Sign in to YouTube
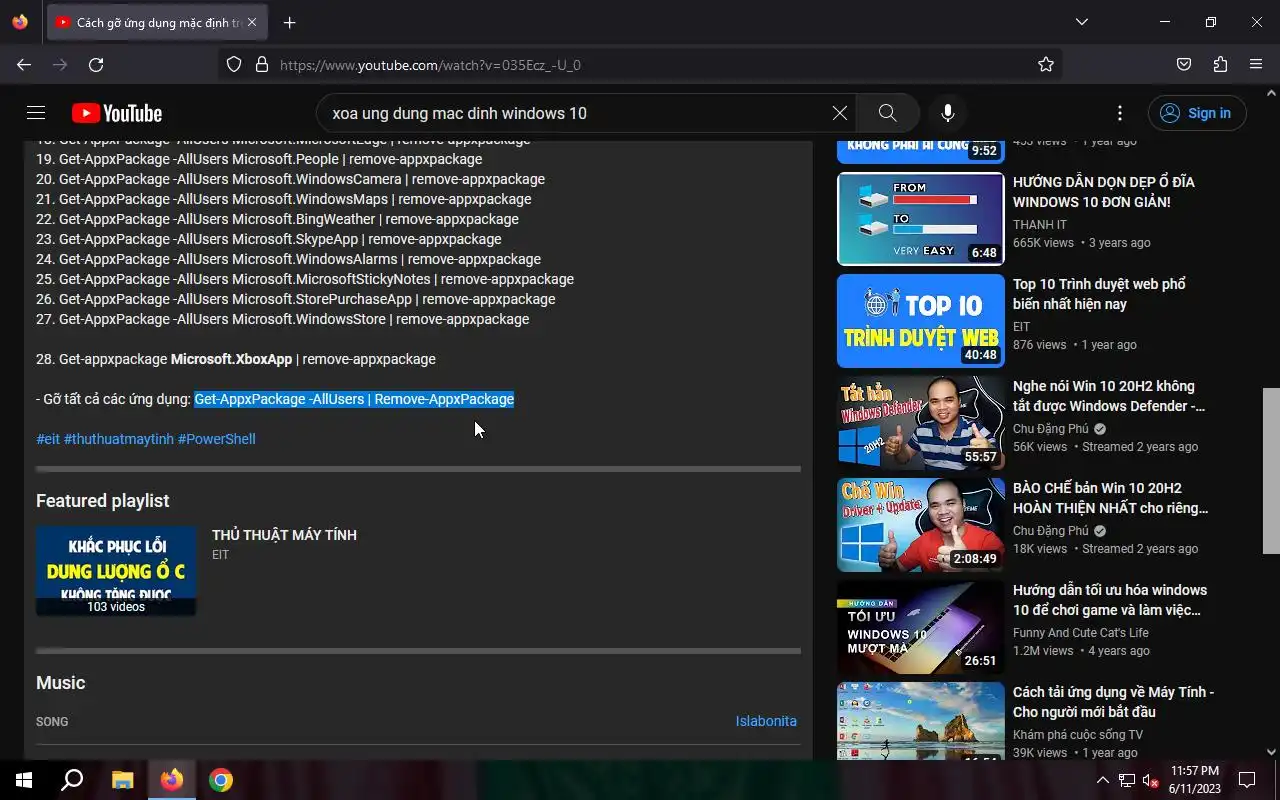 tap(1197, 113)
